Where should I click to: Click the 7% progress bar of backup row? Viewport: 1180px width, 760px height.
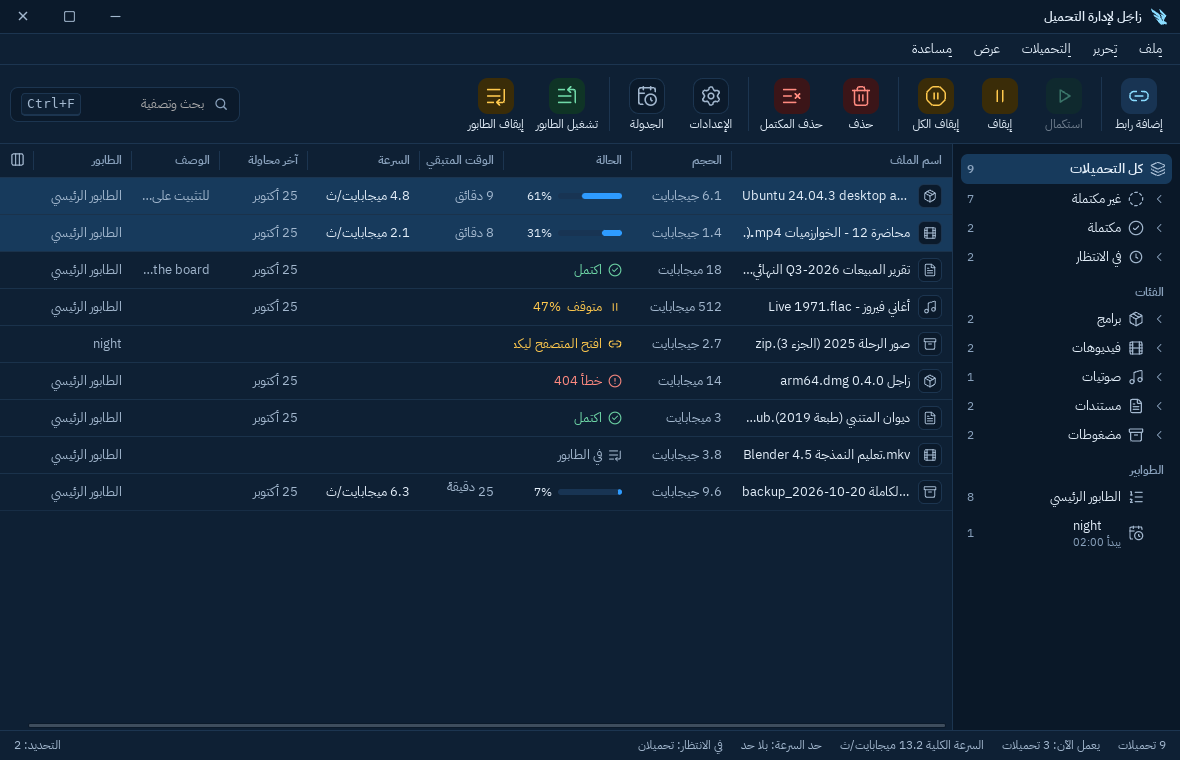point(590,491)
